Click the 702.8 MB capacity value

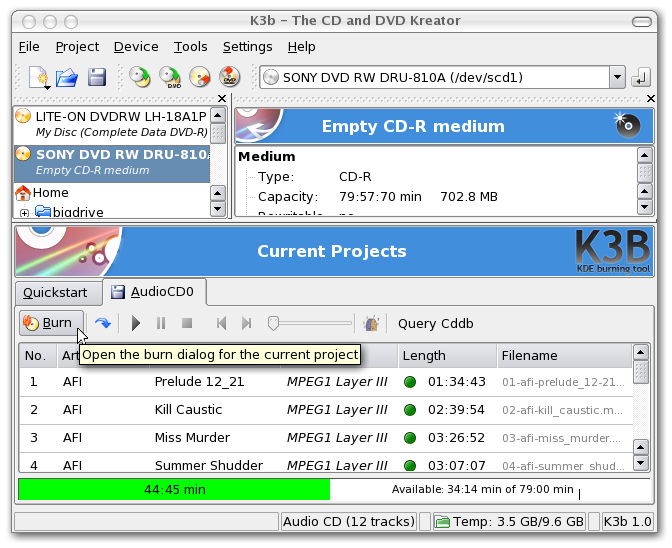(x=469, y=197)
